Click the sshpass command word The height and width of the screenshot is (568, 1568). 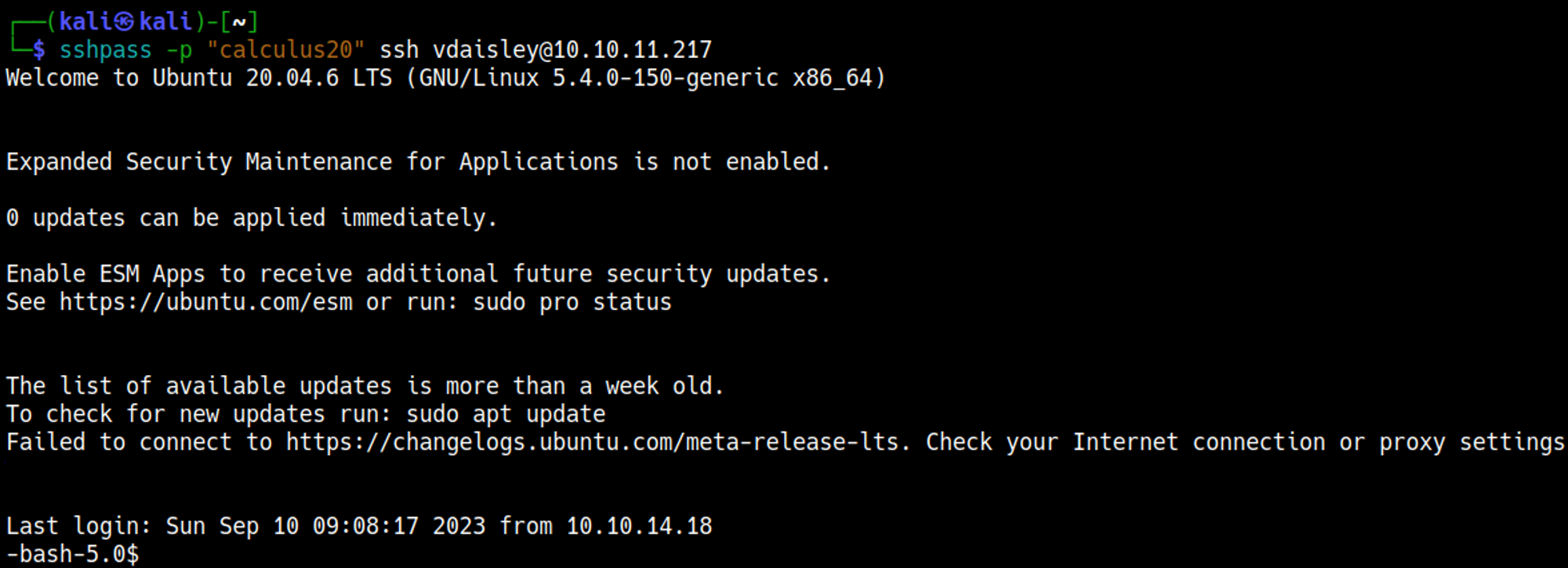105,50
